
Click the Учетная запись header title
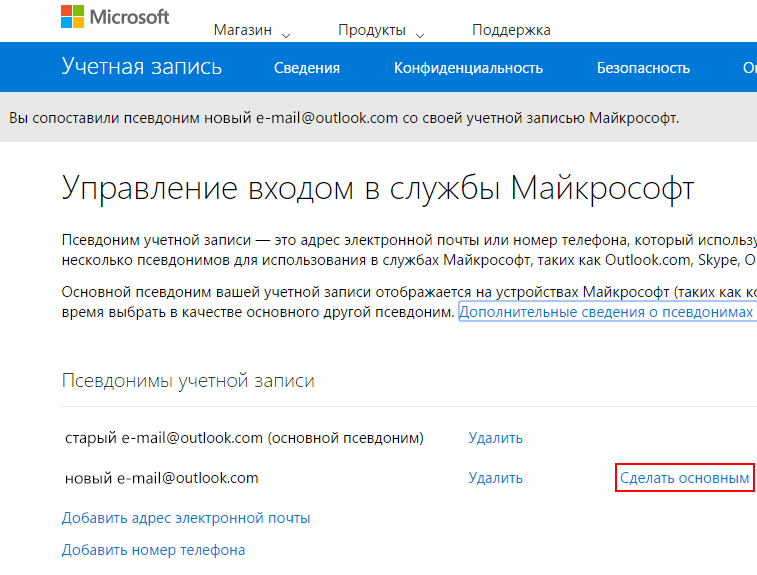pos(141,66)
